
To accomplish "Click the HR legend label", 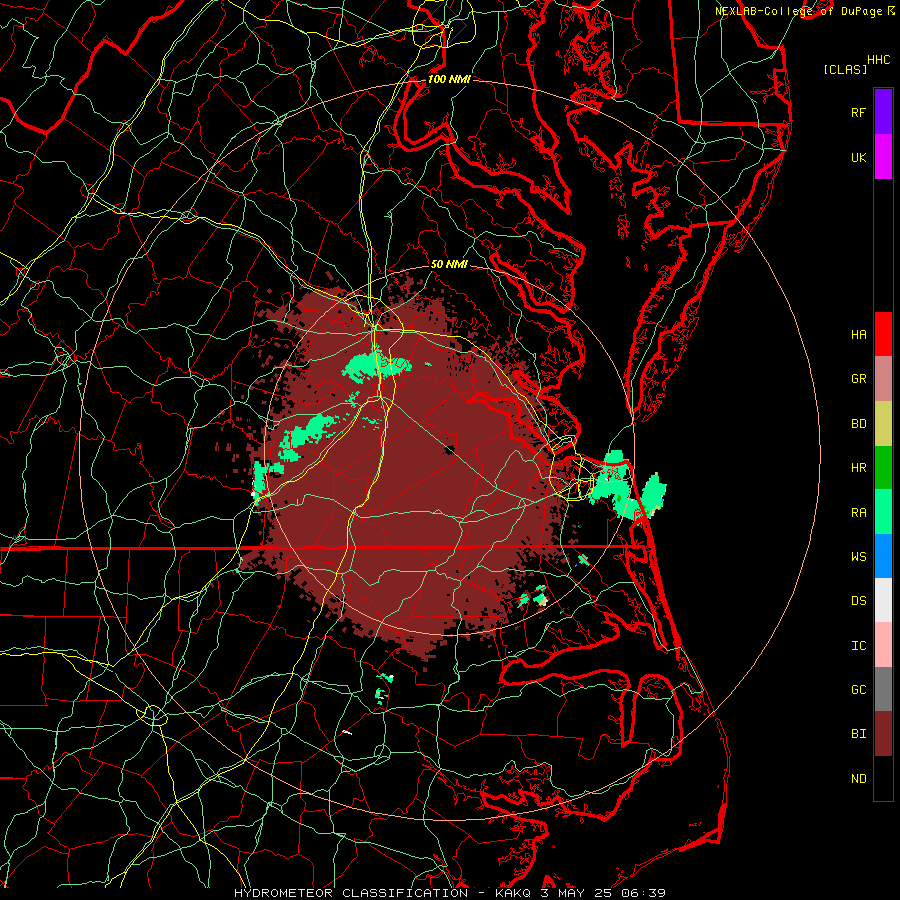I will (x=858, y=468).
